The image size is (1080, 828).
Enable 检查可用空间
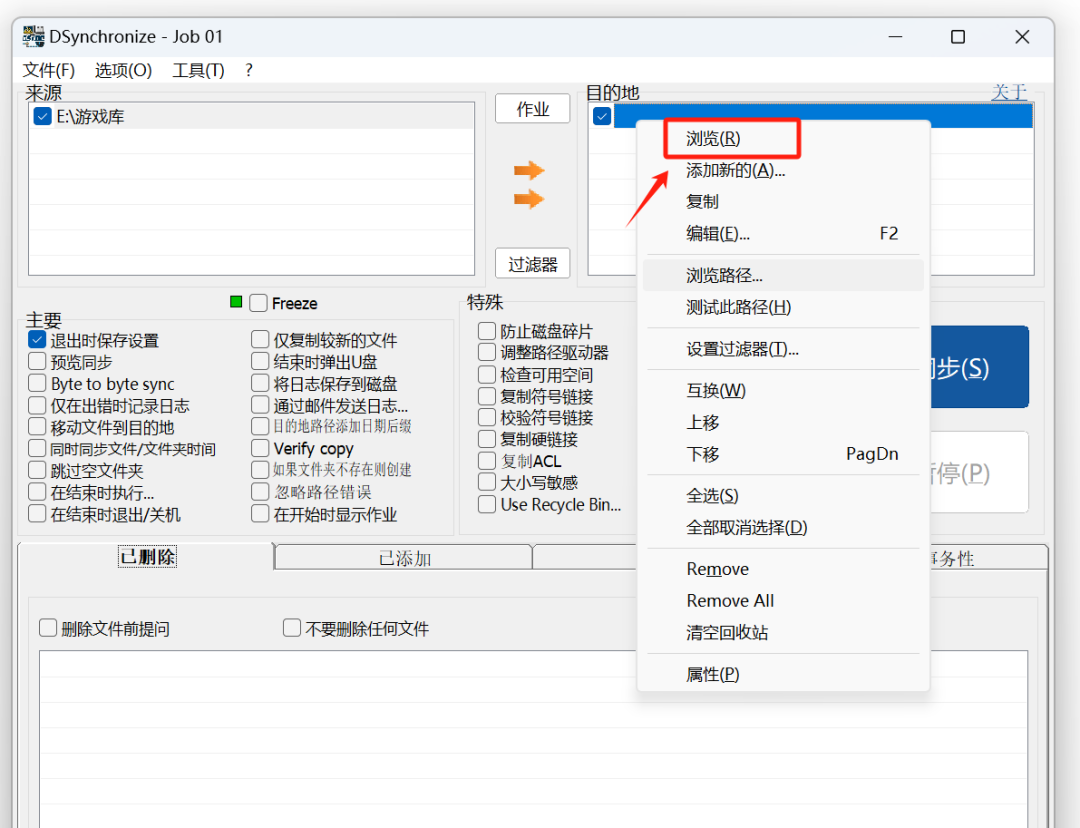point(487,375)
